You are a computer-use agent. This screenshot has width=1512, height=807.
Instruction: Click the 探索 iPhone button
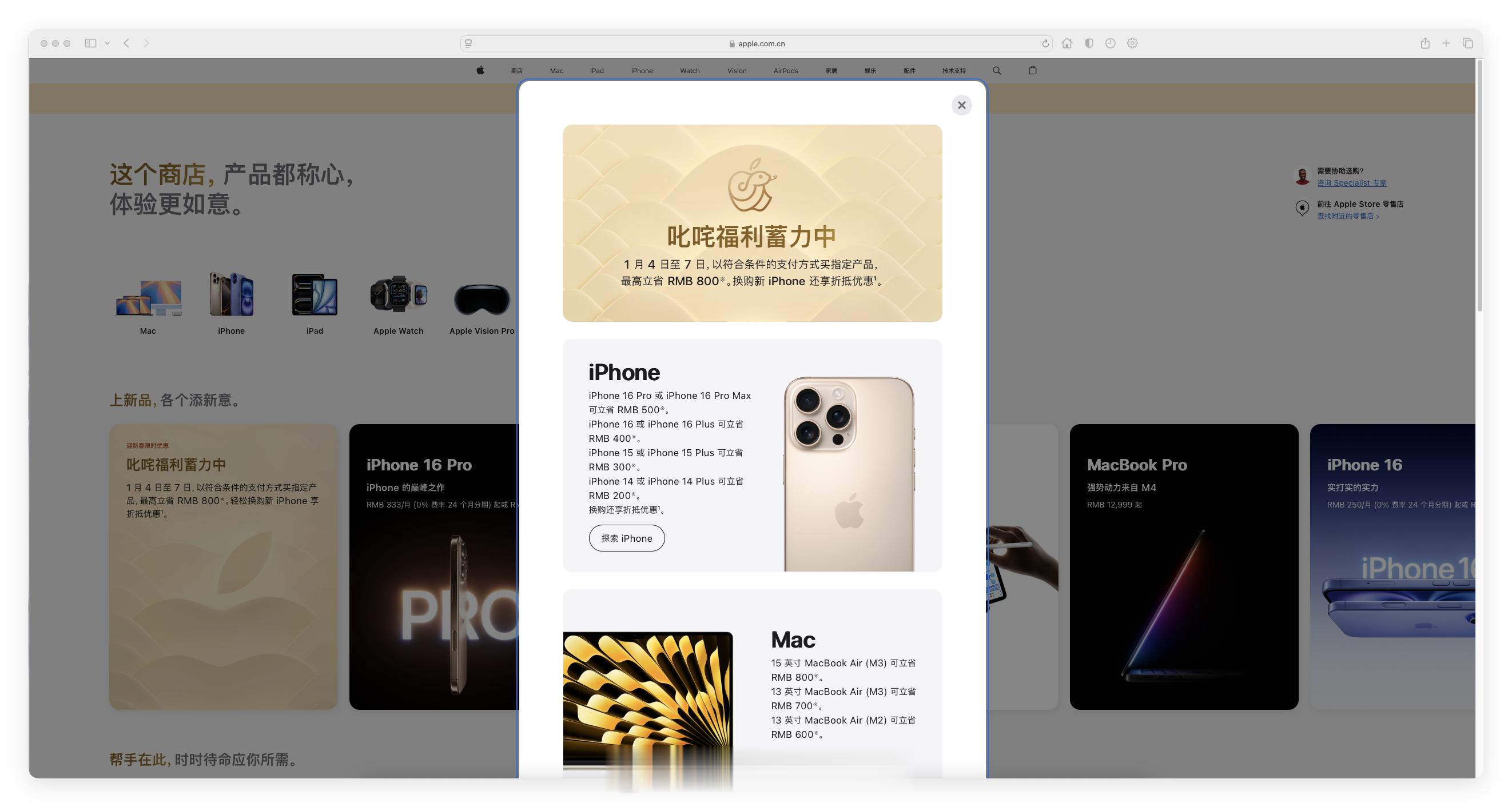(x=626, y=538)
